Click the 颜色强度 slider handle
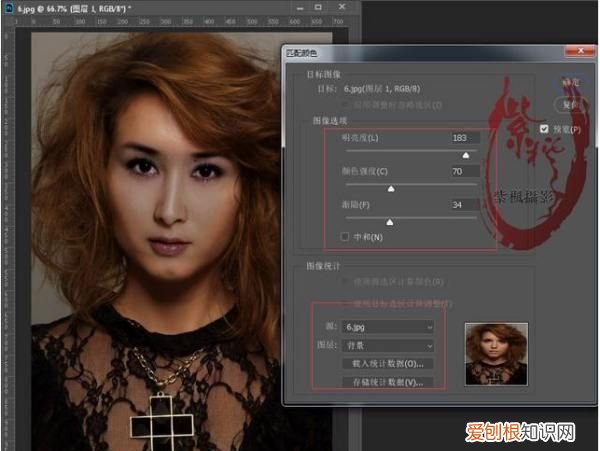600x451 pixels. click(391, 187)
